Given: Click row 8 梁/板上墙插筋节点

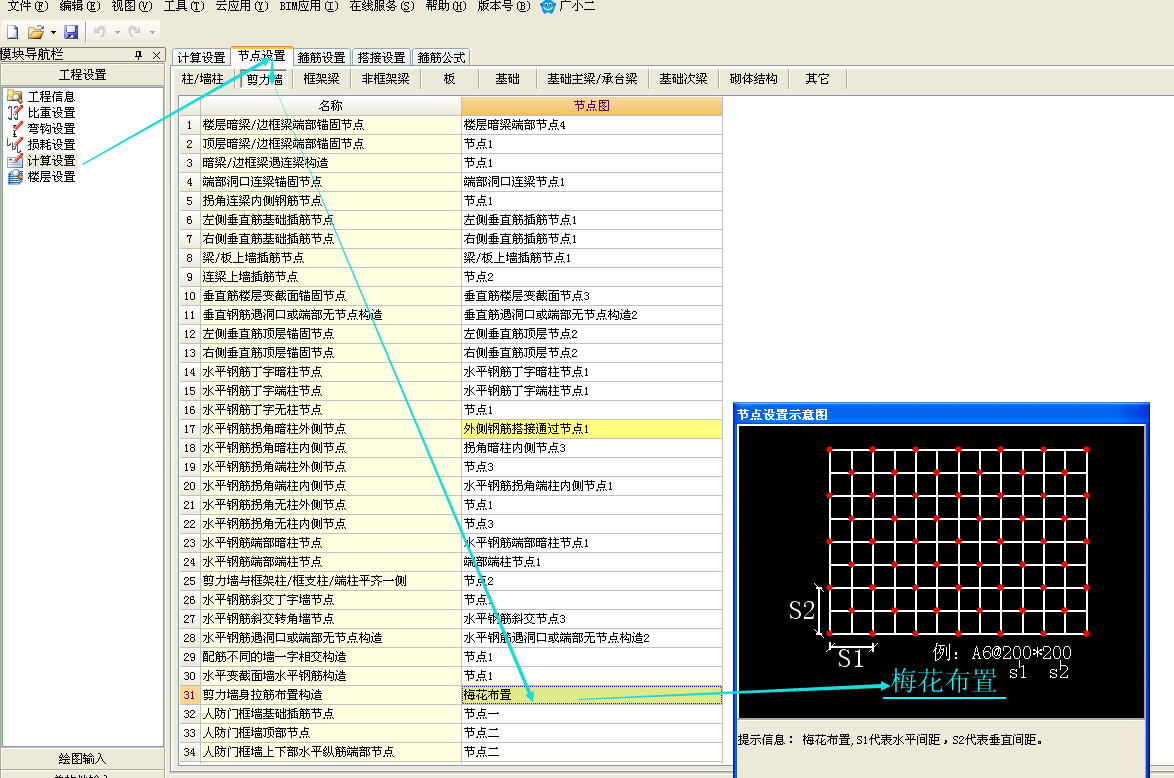Looking at the screenshot, I should (330, 258).
